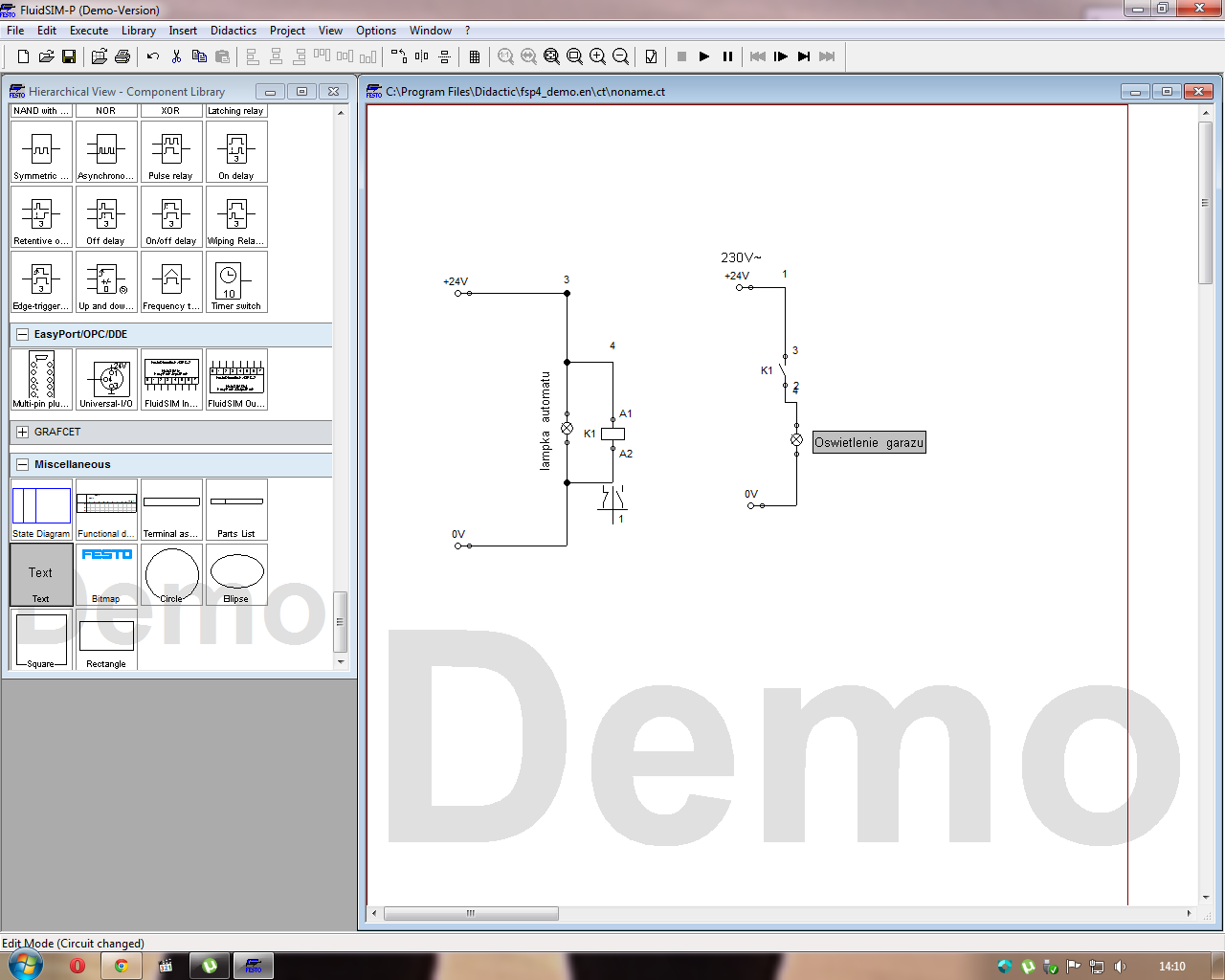1225x980 pixels.
Task: Click the circuit canvas horizontal scrollbar thumb
Action: coord(471,914)
